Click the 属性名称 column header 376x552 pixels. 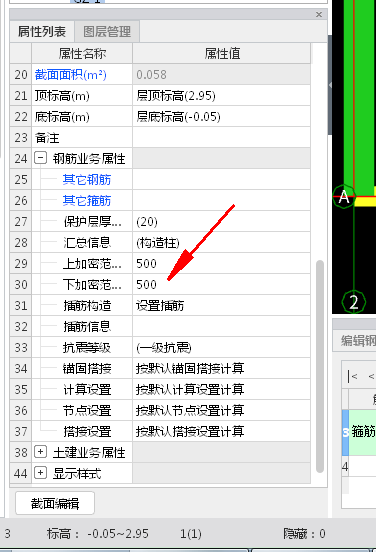(x=82, y=54)
